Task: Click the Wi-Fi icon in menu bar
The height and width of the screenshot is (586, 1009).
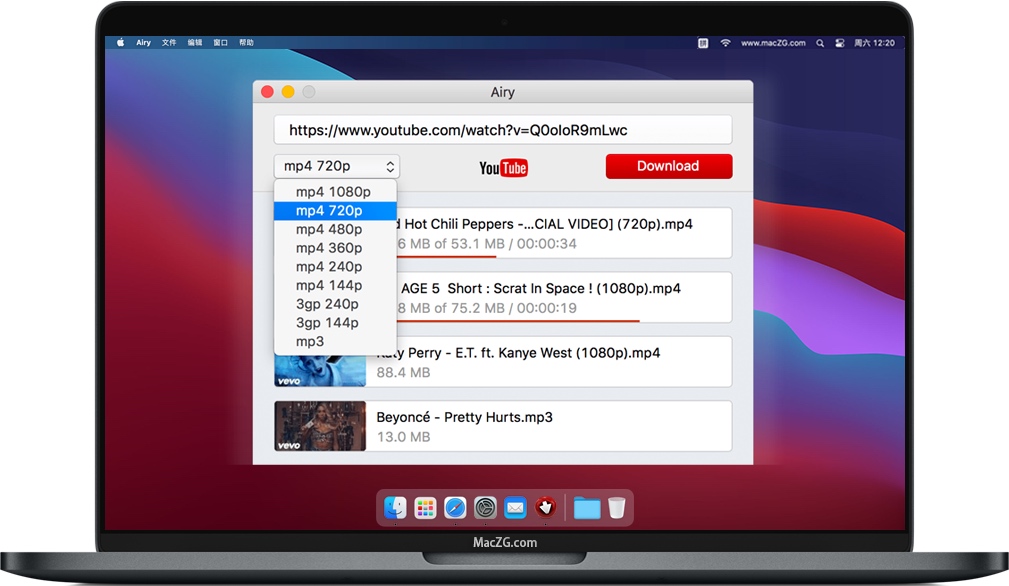Action: pyautogui.click(x=727, y=43)
